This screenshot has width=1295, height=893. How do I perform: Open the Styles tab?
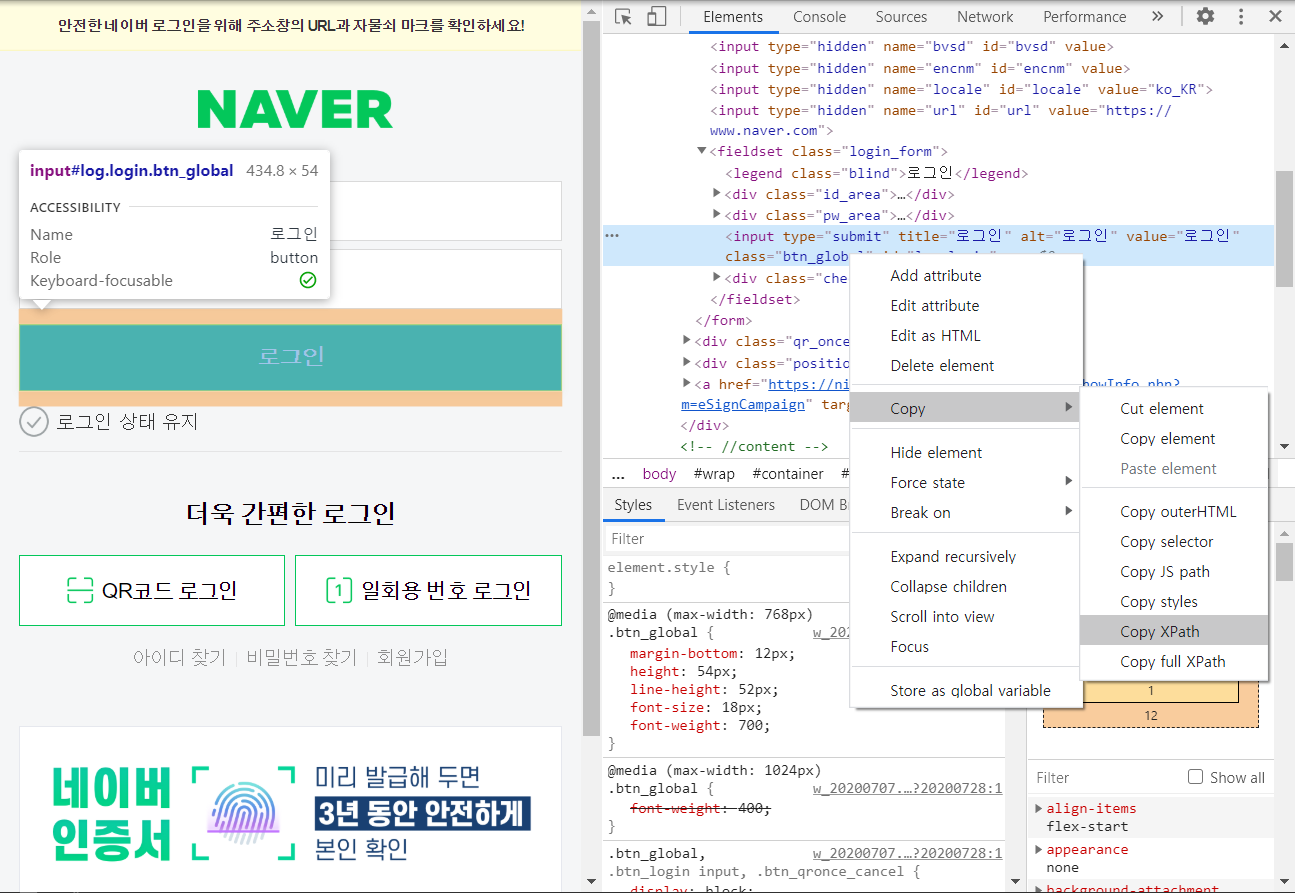[633, 505]
